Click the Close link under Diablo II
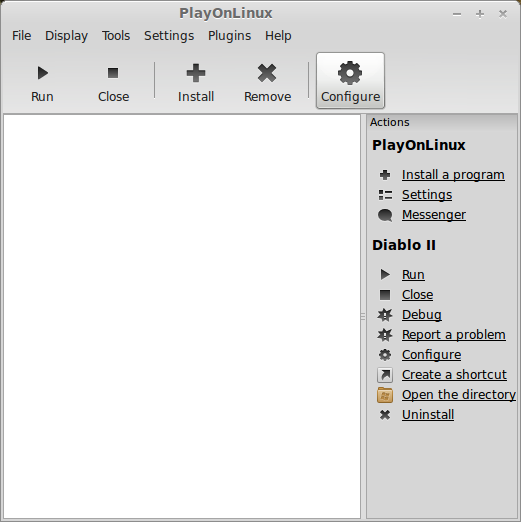Image resolution: width=521 pixels, height=522 pixels. (x=418, y=295)
